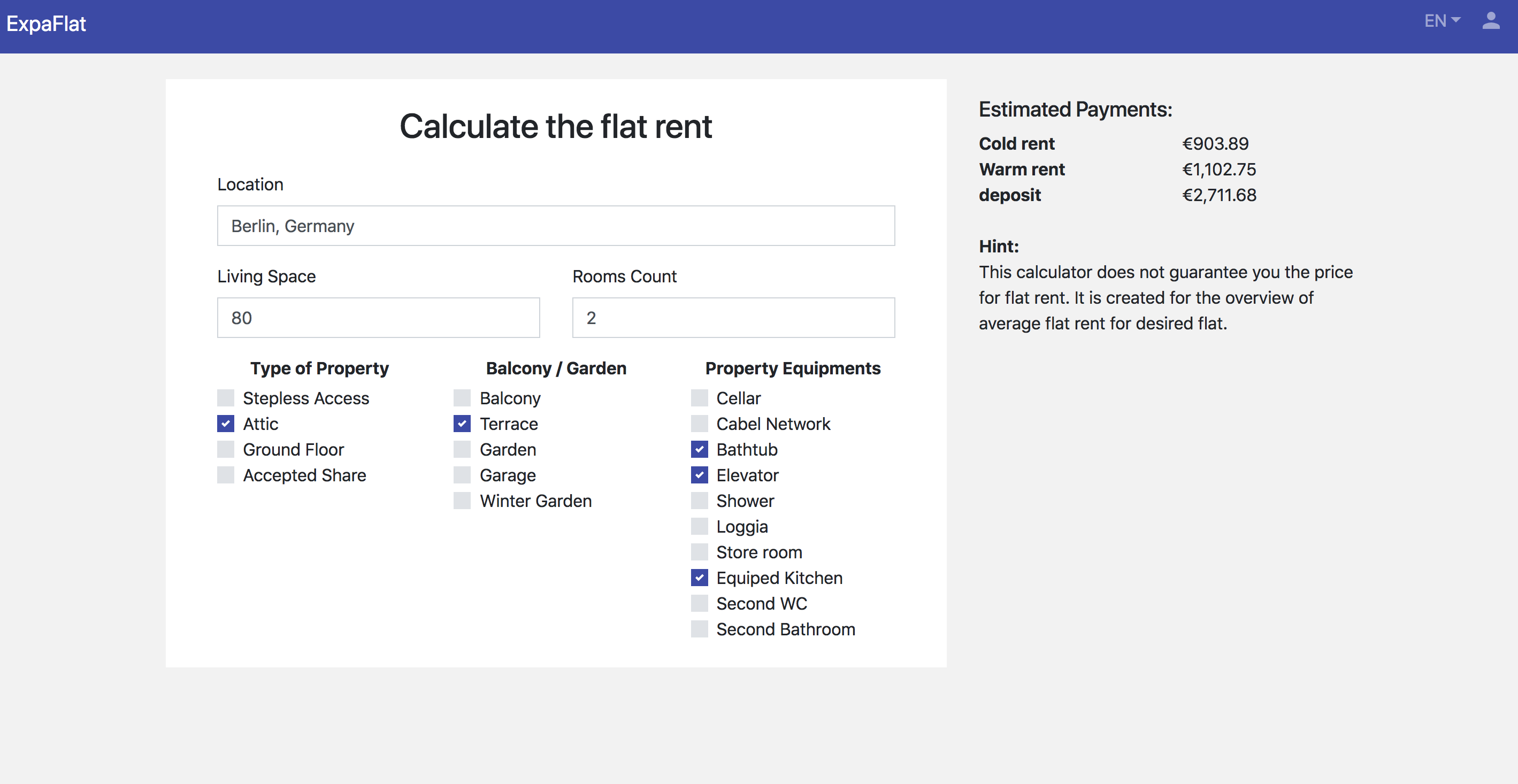Open the user account icon

(x=1491, y=21)
